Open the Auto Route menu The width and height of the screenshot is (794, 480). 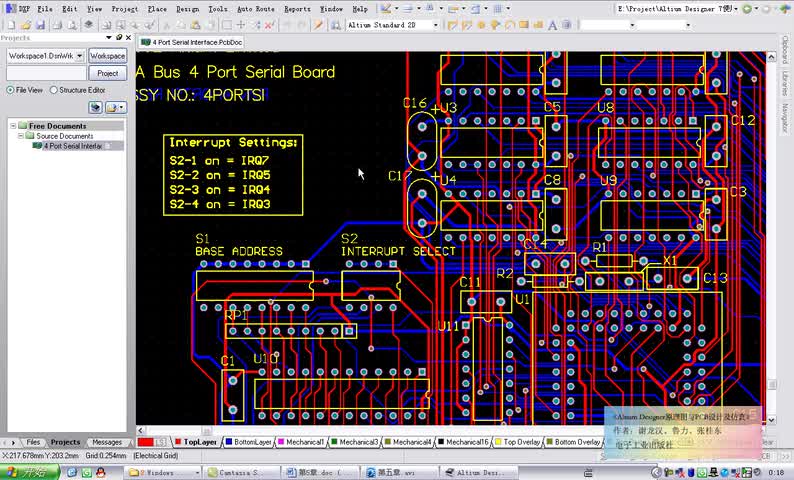pyautogui.click(x=256, y=9)
